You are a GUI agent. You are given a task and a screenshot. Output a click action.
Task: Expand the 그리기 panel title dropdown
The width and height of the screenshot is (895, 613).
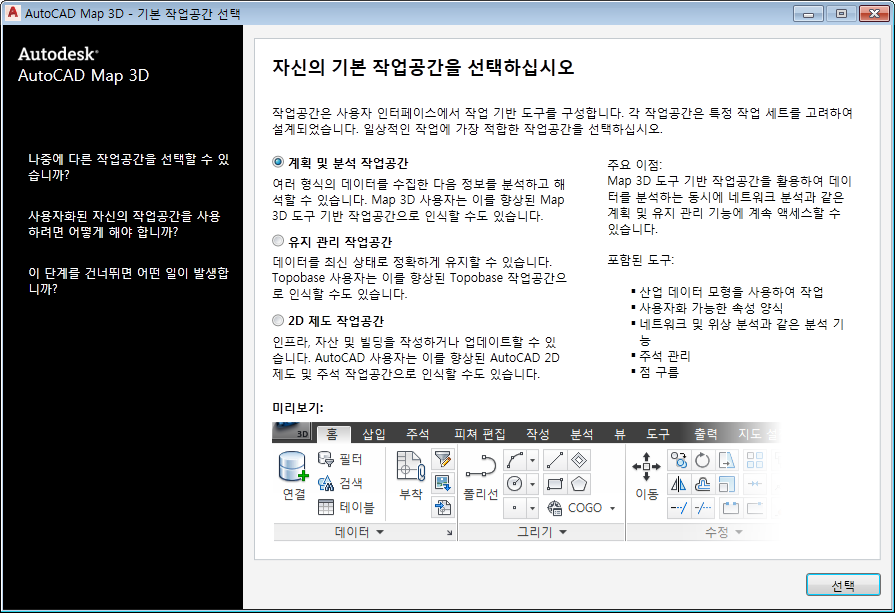click(x=563, y=532)
